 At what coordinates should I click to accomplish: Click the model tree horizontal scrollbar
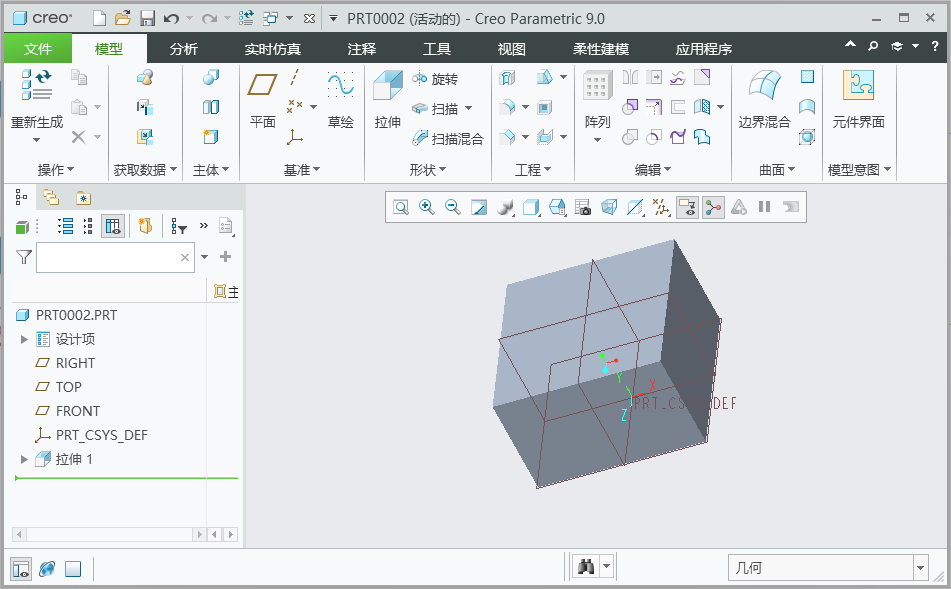pyautogui.click(x=109, y=534)
